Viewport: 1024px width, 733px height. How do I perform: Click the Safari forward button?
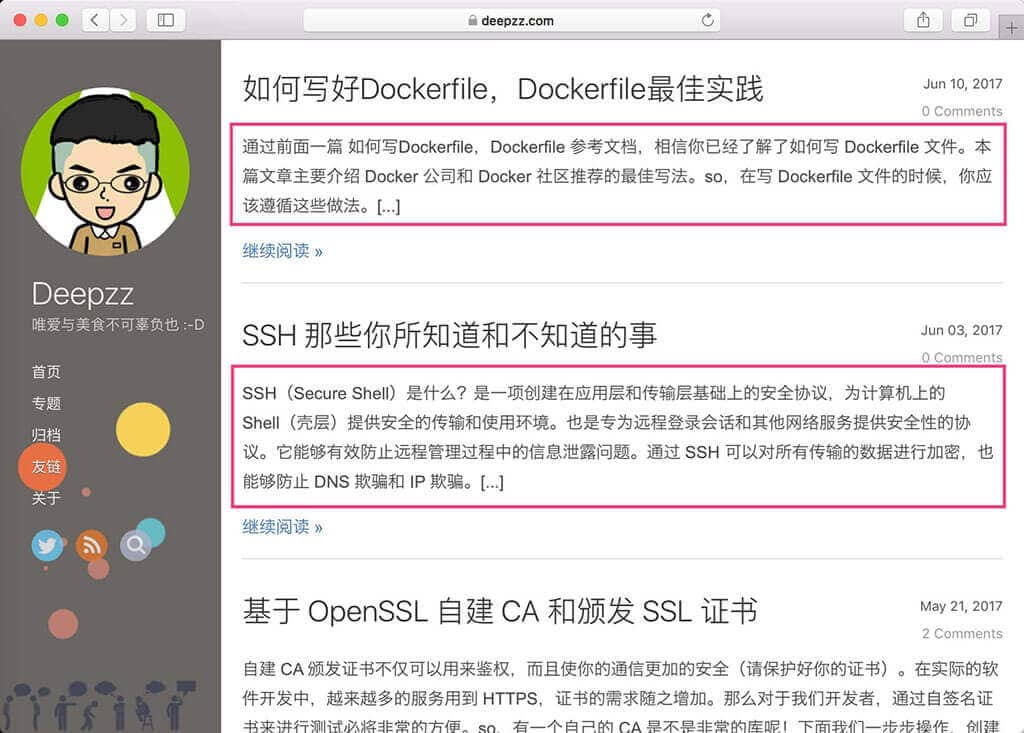(x=123, y=20)
